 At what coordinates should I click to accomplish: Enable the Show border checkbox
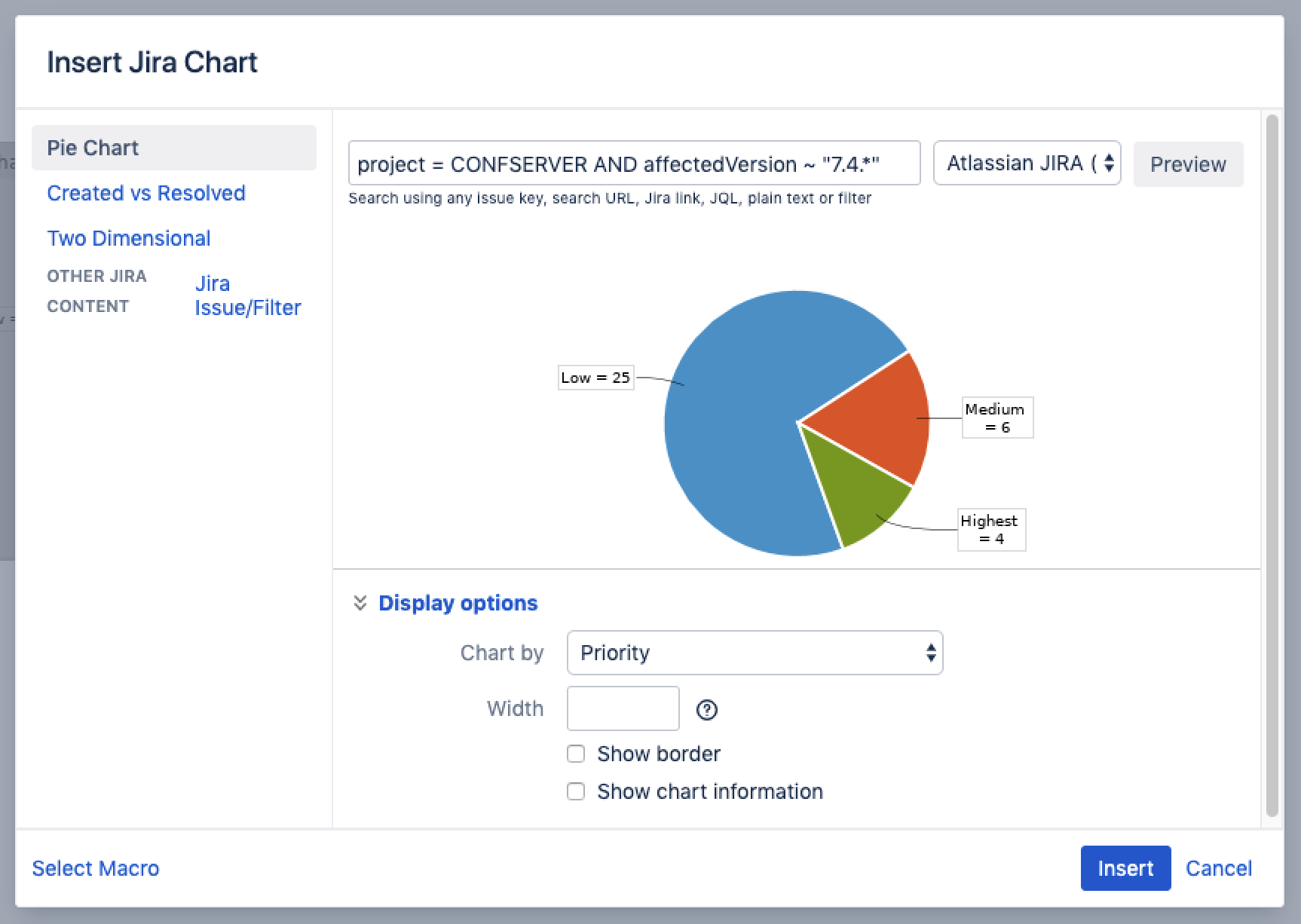point(576,754)
